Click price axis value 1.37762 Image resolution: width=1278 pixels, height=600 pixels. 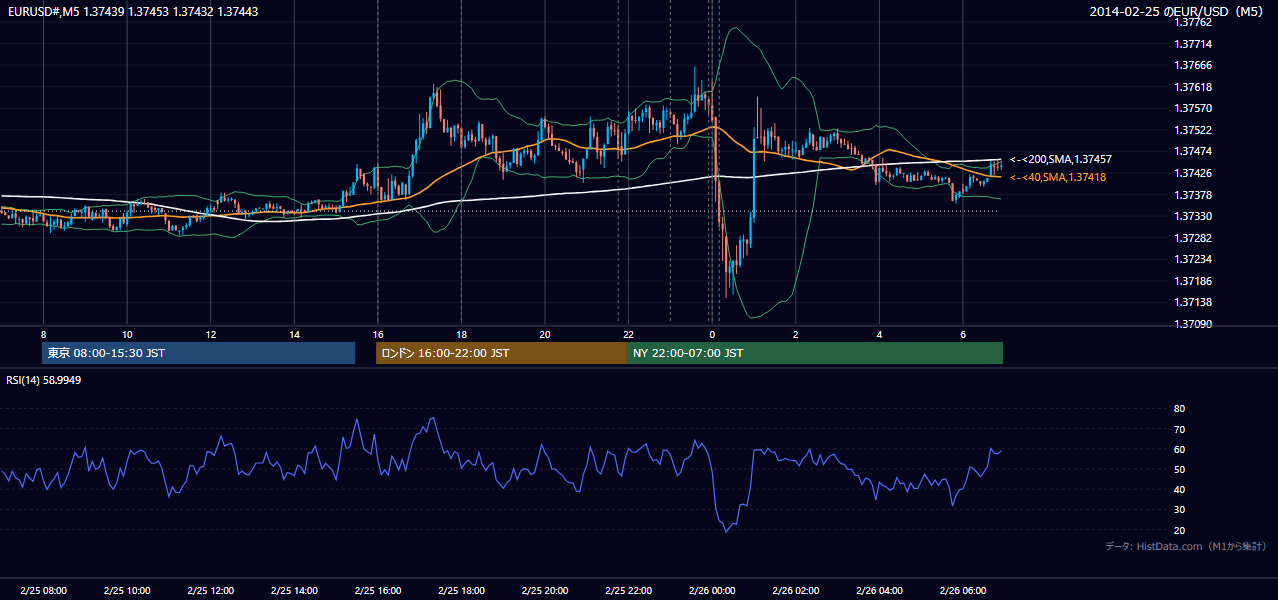point(1192,22)
